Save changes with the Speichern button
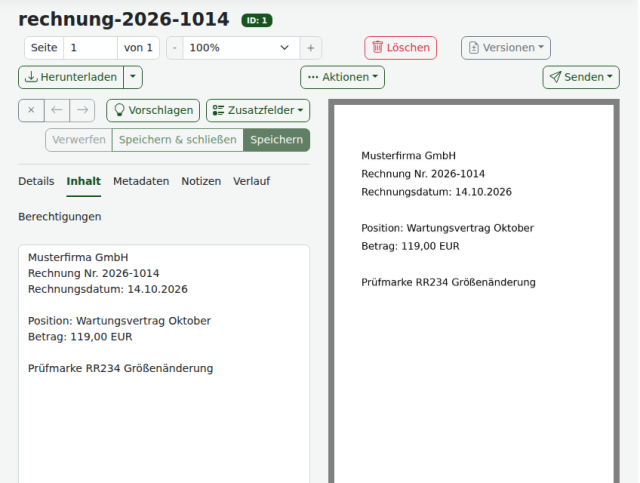This screenshot has width=640, height=483. point(277,140)
